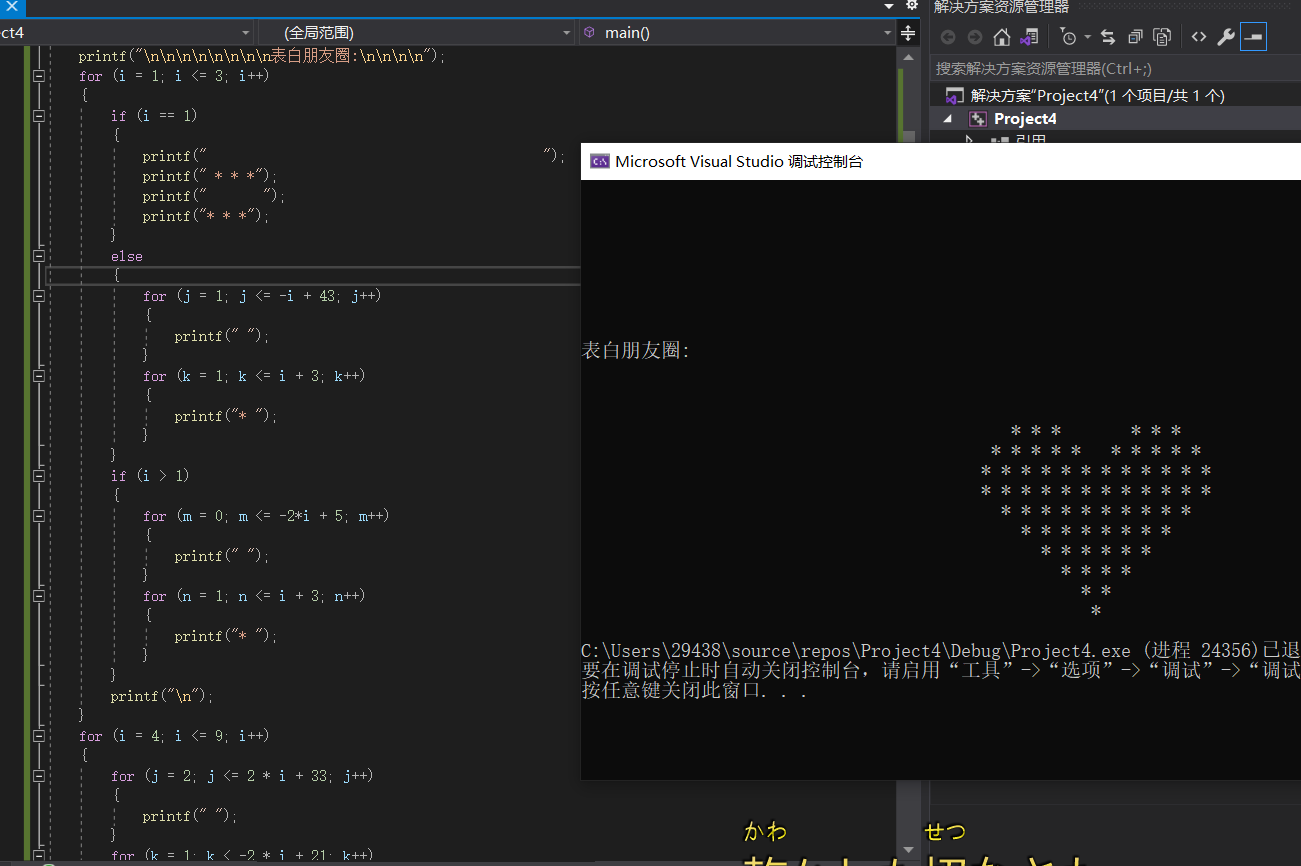Collapse the for (n = 1; ...) block
Image resolution: width=1301 pixels, height=866 pixels.
click(x=39, y=596)
